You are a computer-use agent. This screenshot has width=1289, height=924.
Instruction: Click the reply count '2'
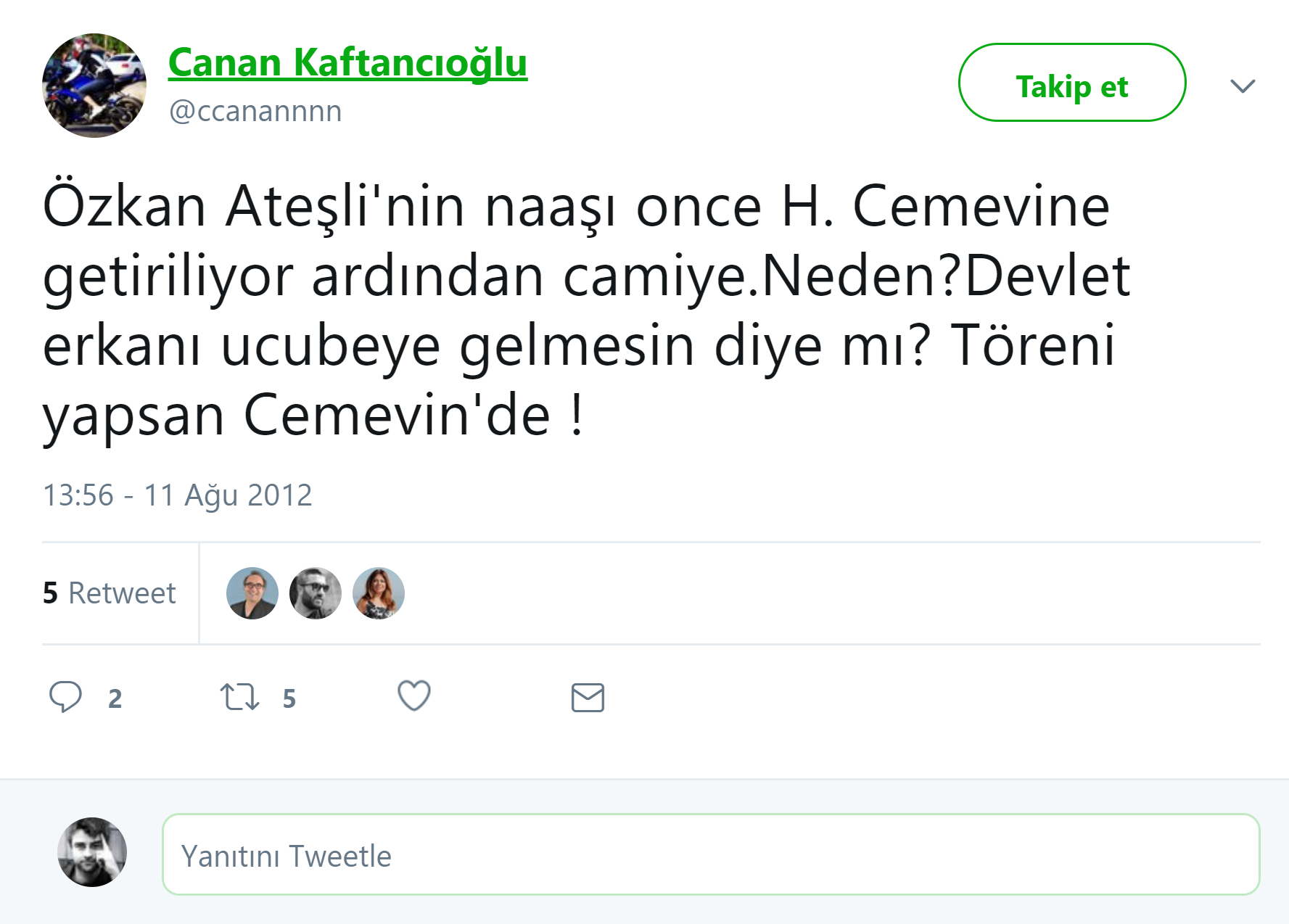[x=115, y=698]
